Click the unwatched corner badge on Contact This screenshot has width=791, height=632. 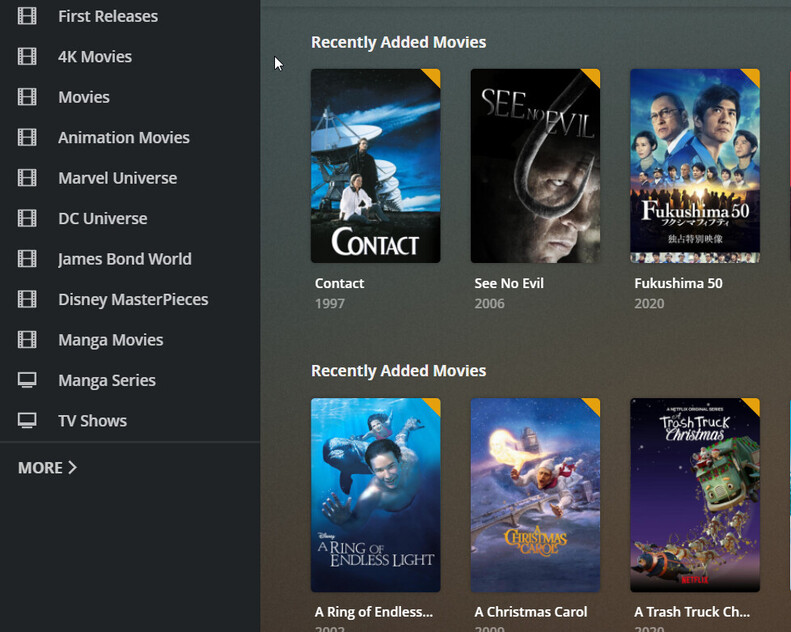pyautogui.click(x=433, y=76)
